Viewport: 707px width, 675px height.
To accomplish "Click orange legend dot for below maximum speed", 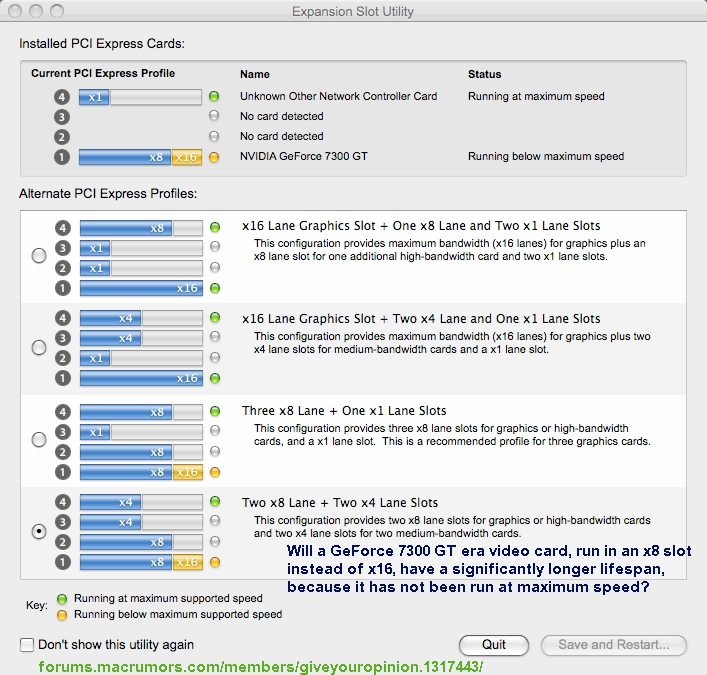I will pos(62,615).
